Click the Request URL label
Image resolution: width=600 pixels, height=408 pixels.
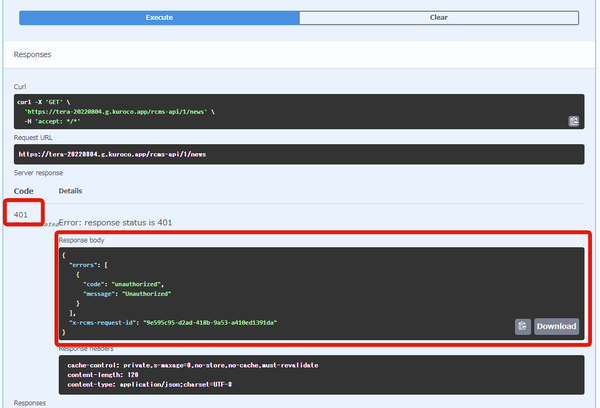click(x=33, y=138)
